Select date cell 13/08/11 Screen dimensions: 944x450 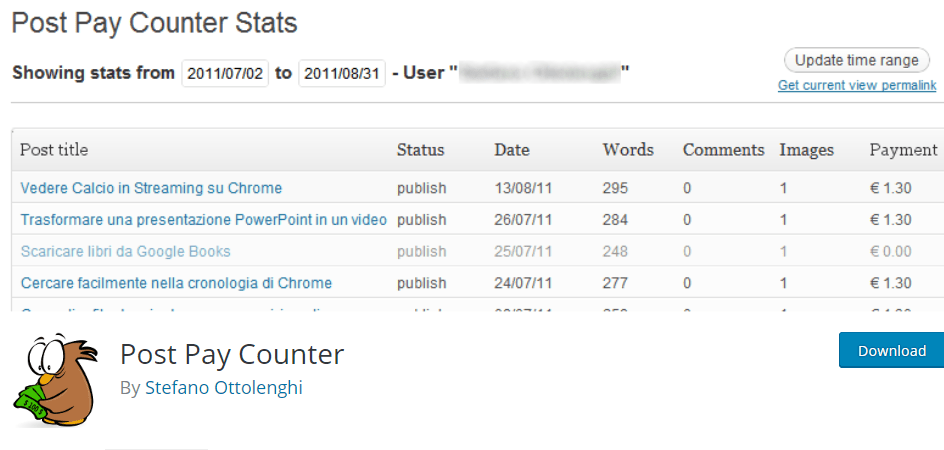pos(523,189)
